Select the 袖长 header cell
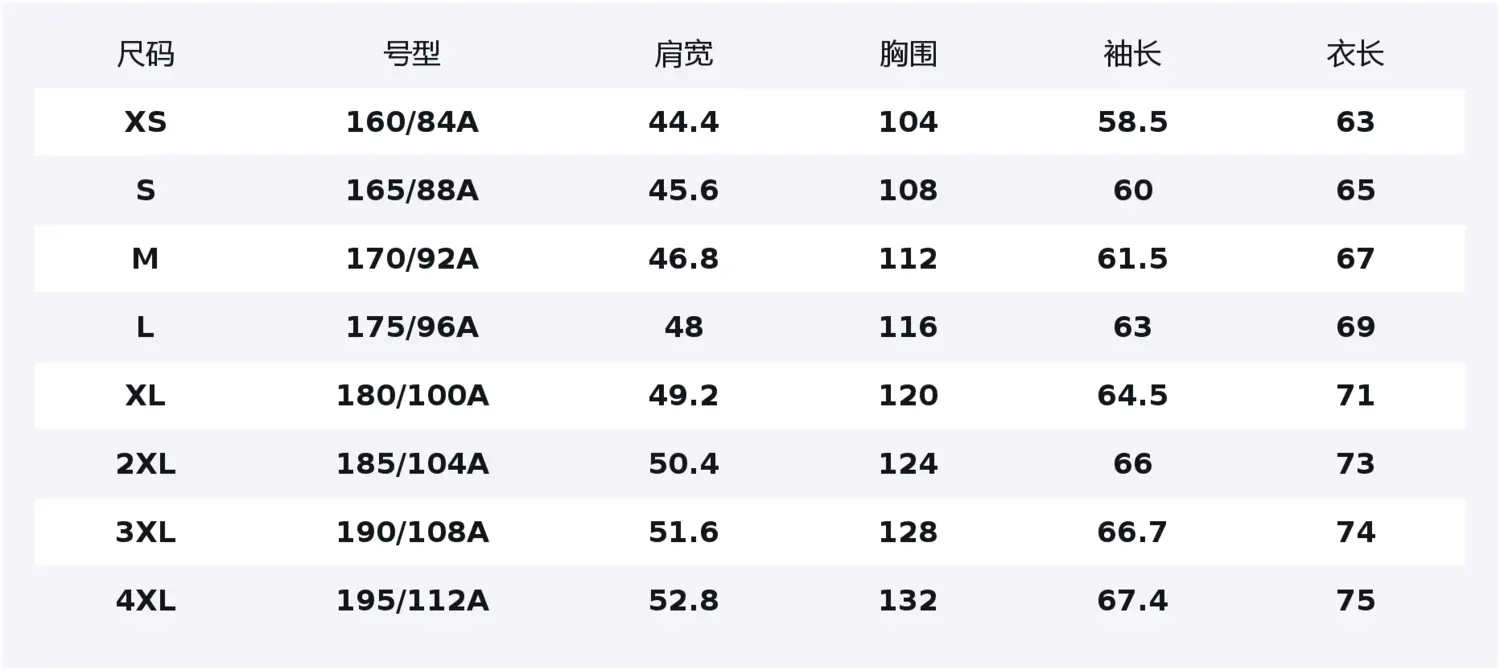This screenshot has height=670, width=1500. 1132,54
